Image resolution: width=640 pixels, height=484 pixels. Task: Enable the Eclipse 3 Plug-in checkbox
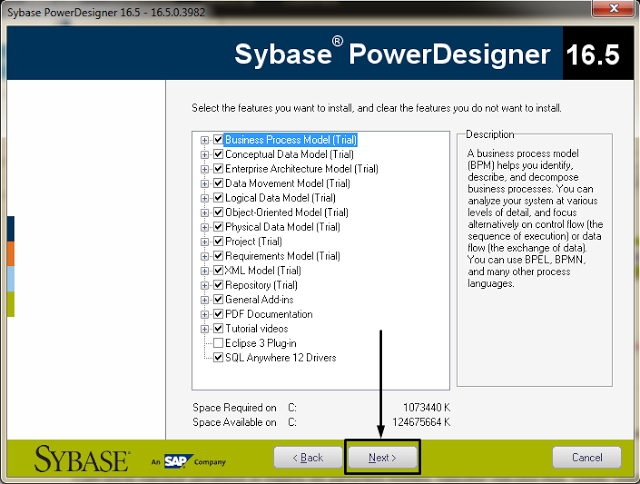click(x=218, y=343)
